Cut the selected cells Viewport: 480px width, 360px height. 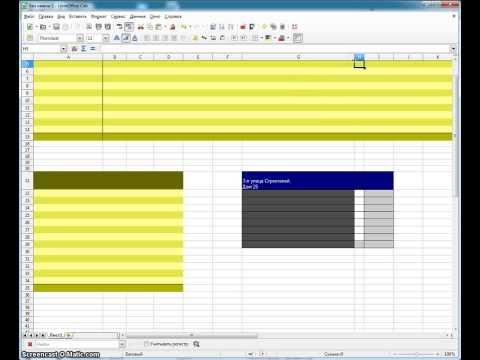click(x=141, y=27)
